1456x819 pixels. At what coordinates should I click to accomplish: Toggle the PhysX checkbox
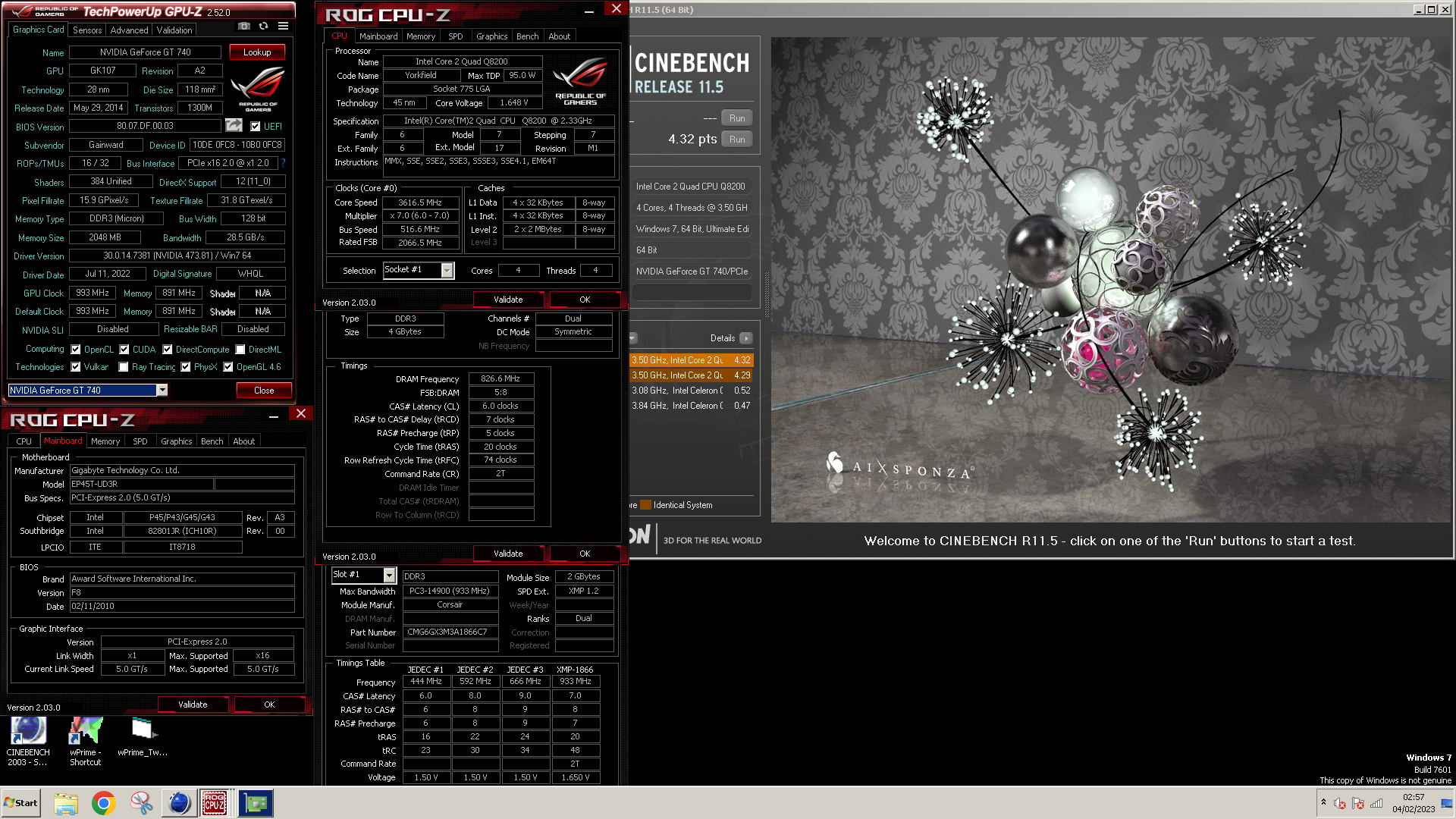click(x=186, y=367)
